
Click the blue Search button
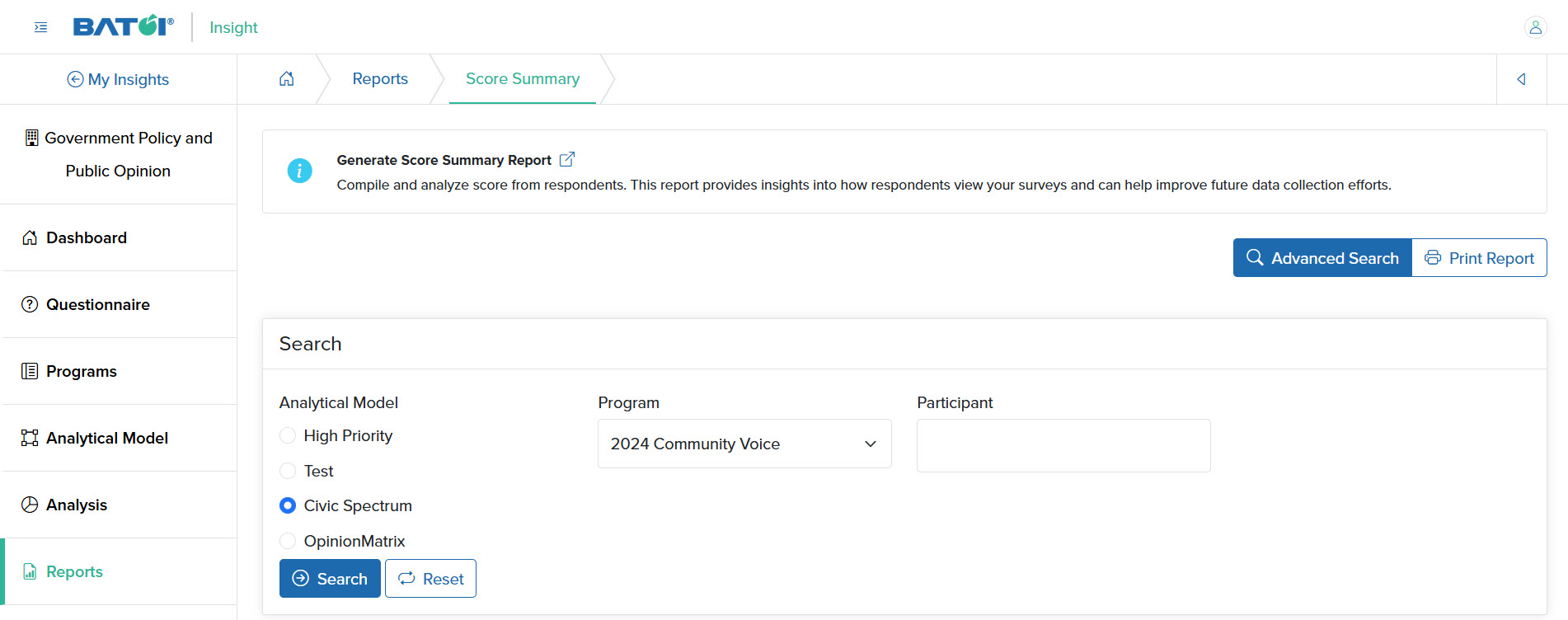pyautogui.click(x=330, y=578)
